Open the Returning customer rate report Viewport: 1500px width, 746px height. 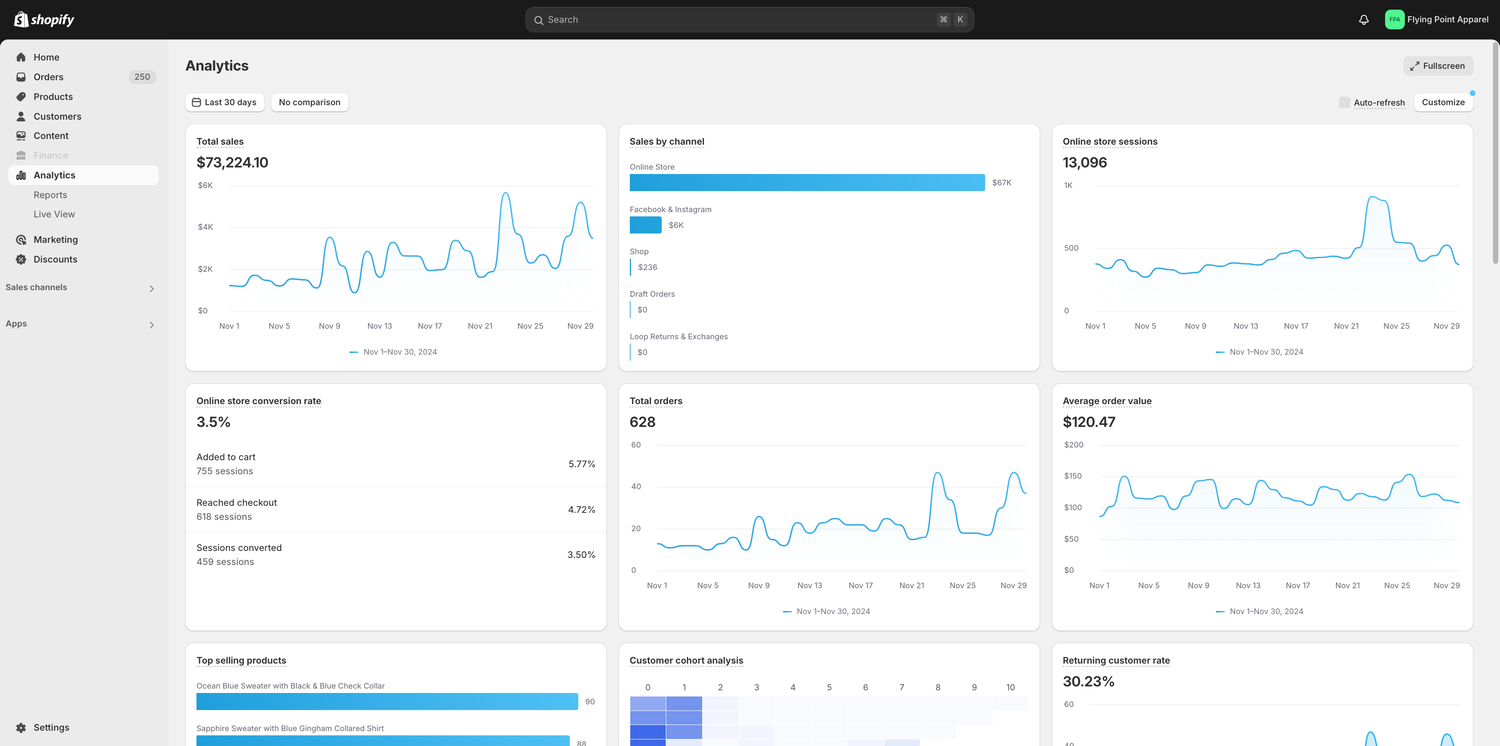point(1116,661)
